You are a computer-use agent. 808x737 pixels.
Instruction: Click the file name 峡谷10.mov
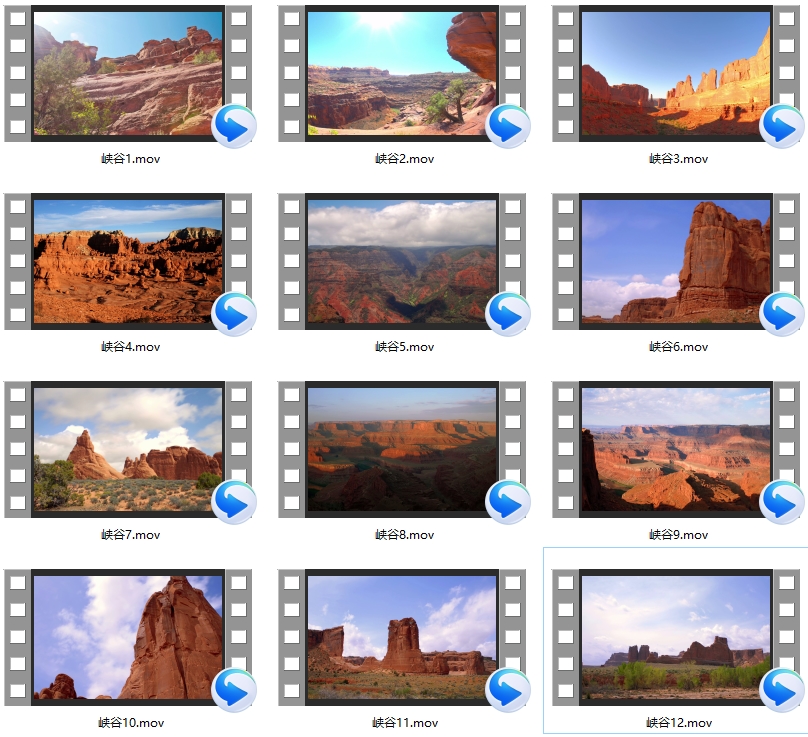click(x=131, y=723)
